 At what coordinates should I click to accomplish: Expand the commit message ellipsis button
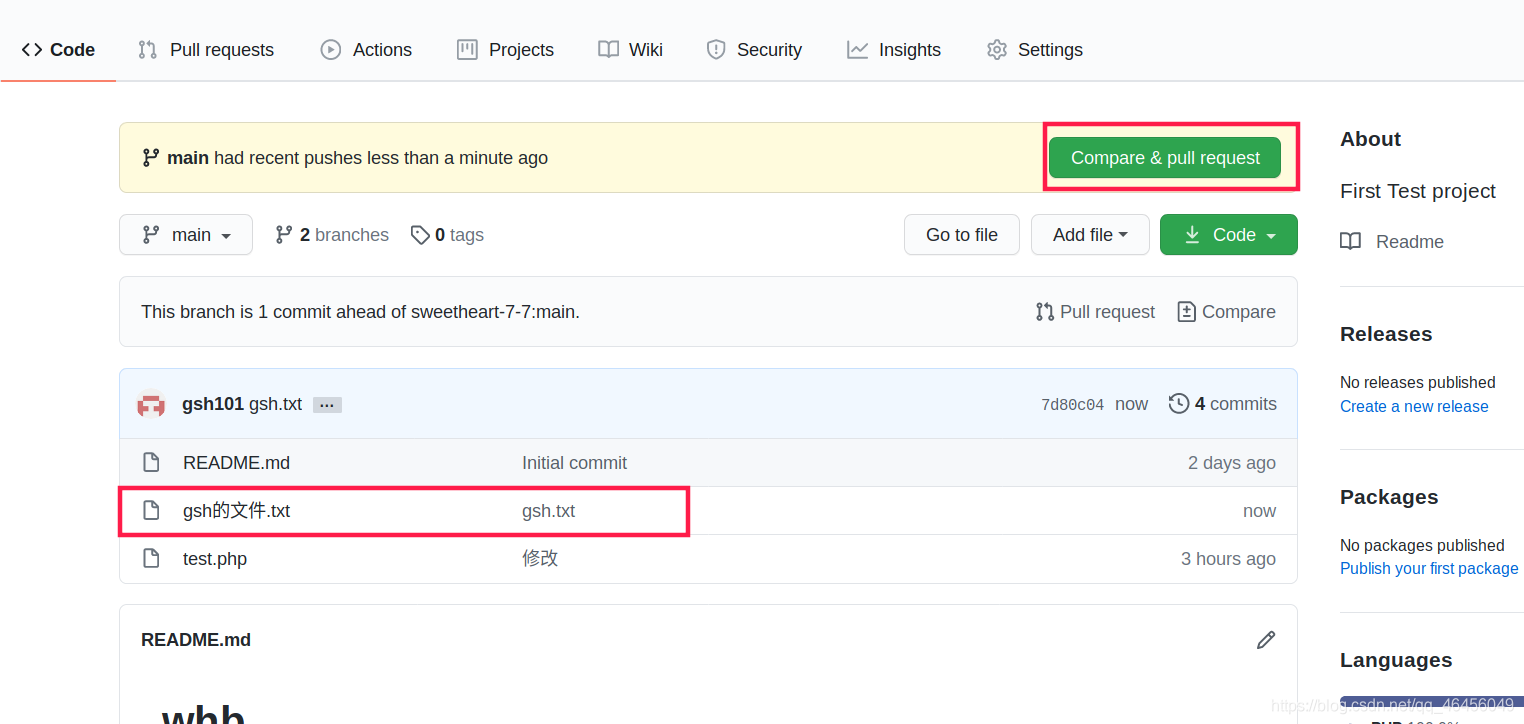(x=327, y=405)
